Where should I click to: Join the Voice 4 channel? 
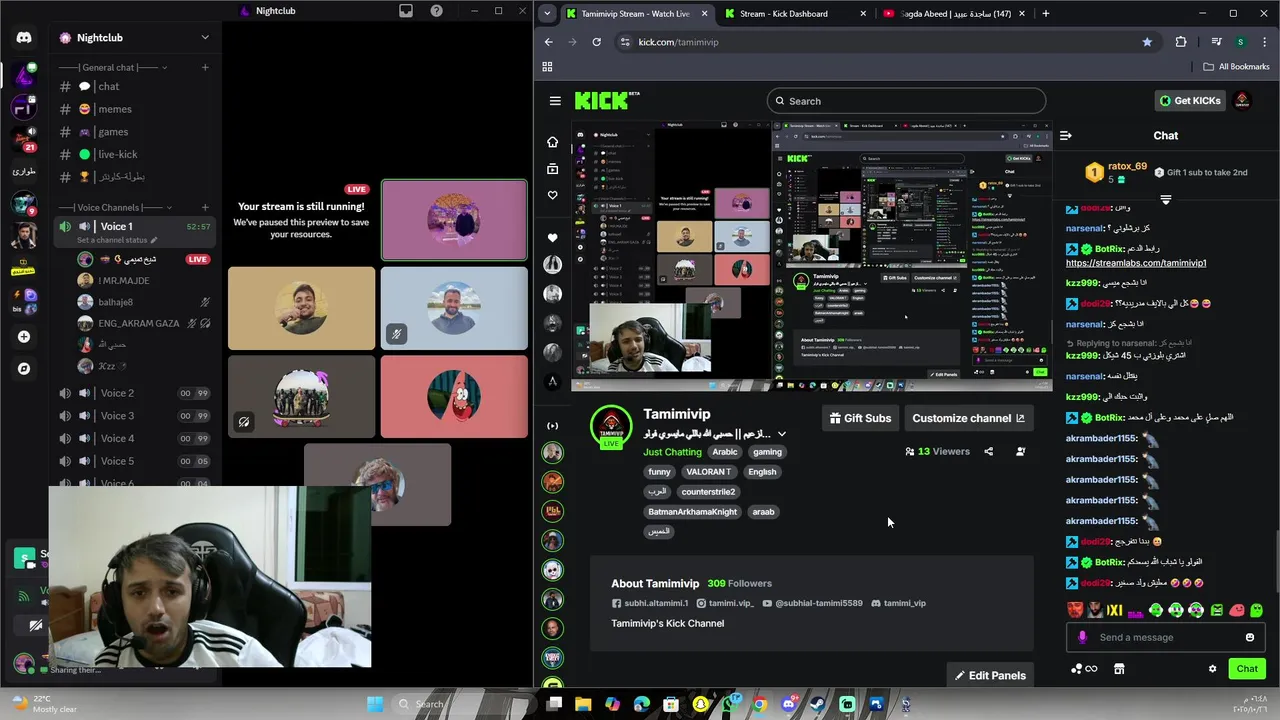click(134, 438)
